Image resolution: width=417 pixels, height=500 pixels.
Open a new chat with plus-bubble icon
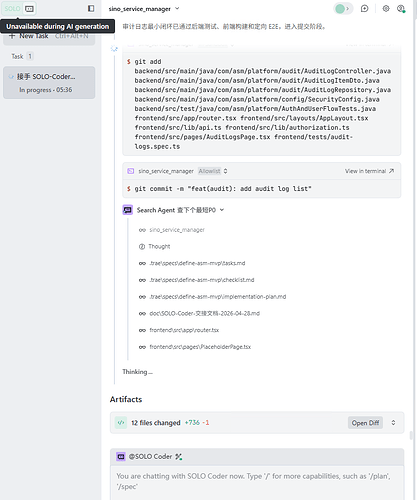coord(365,9)
